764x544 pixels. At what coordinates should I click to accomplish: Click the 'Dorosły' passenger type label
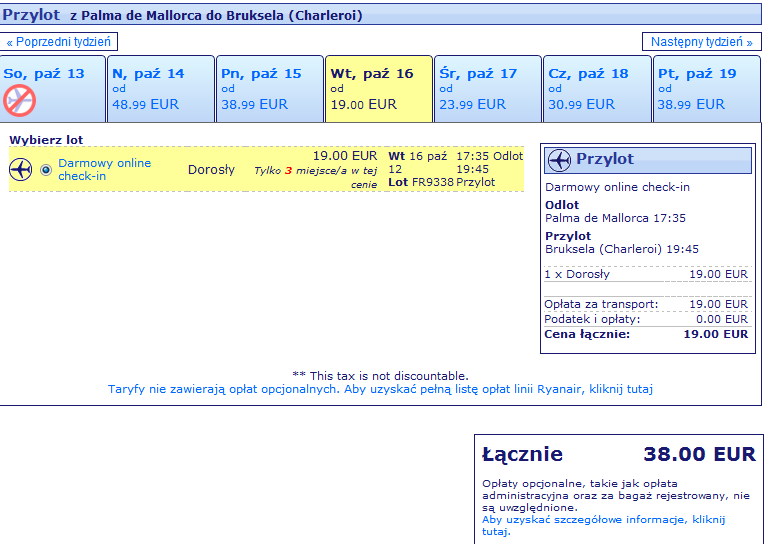coord(211,170)
